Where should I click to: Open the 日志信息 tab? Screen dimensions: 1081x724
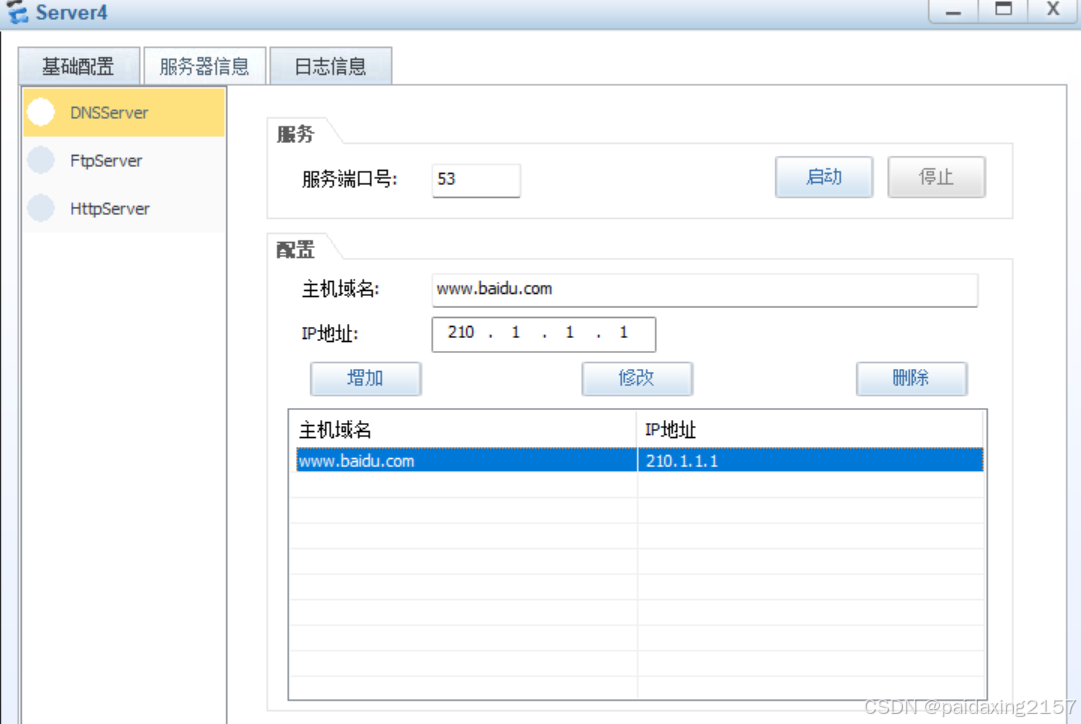click(330, 66)
